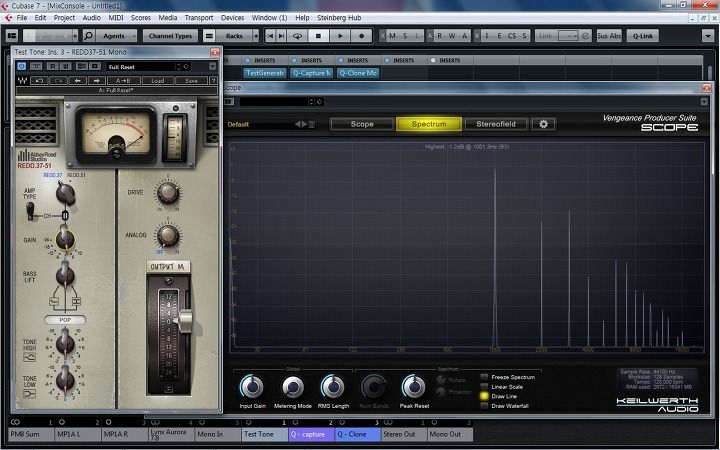Open Scope settings gear icon

(543, 124)
